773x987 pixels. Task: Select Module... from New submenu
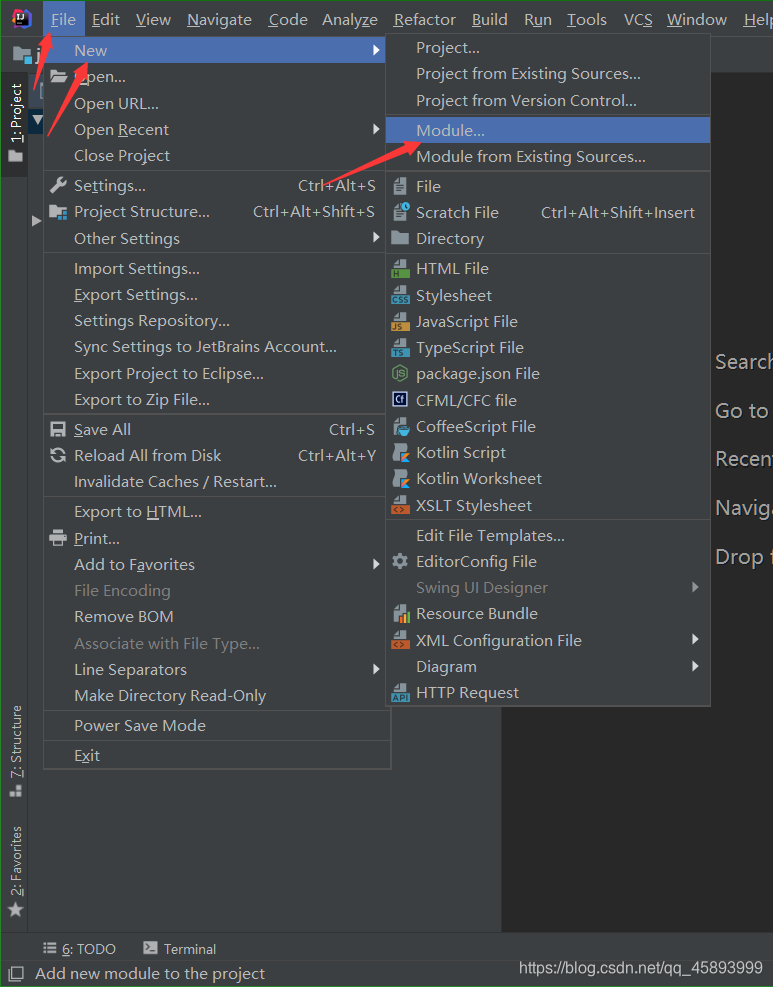[x=548, y=130]
